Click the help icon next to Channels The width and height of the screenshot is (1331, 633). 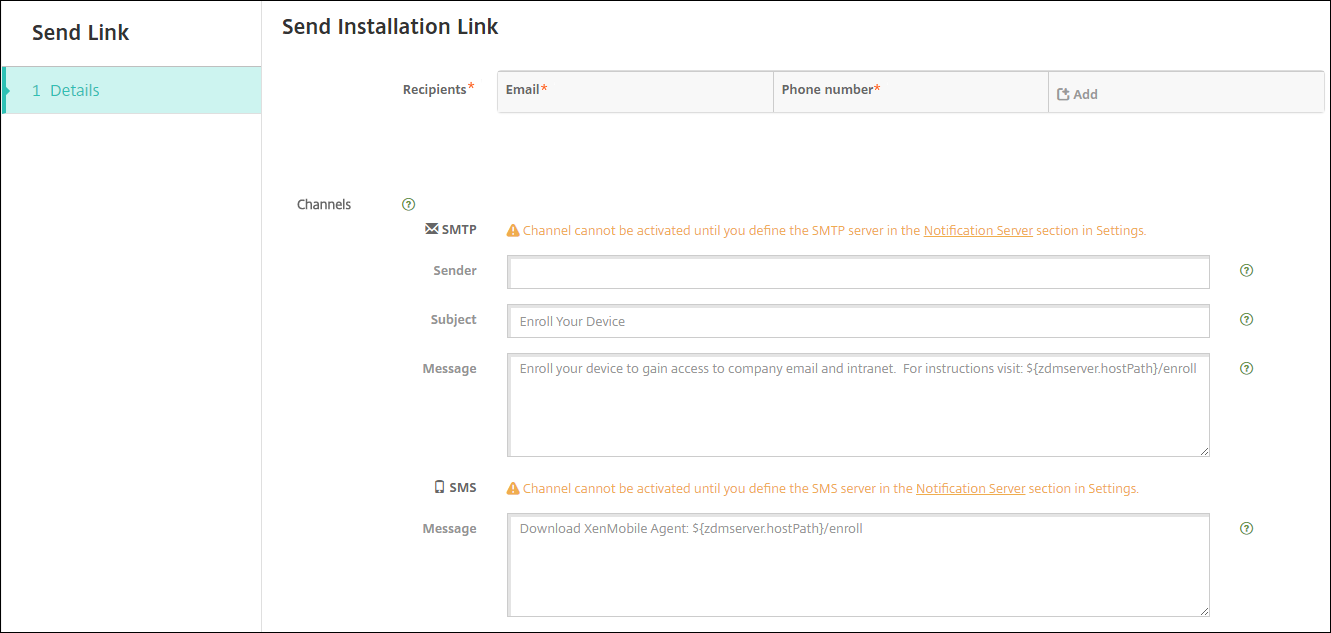point(408,204)
